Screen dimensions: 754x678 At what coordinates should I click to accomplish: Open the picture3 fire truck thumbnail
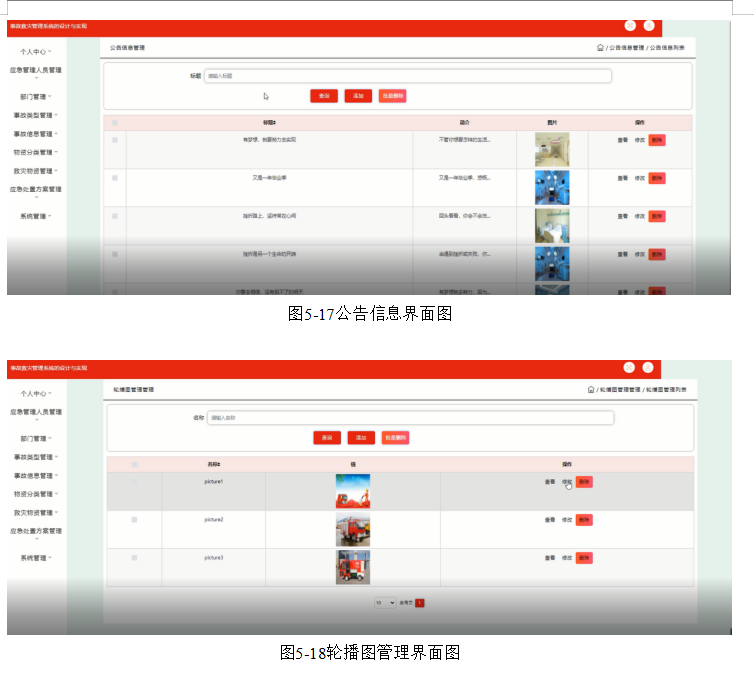[x=353, y=567]
